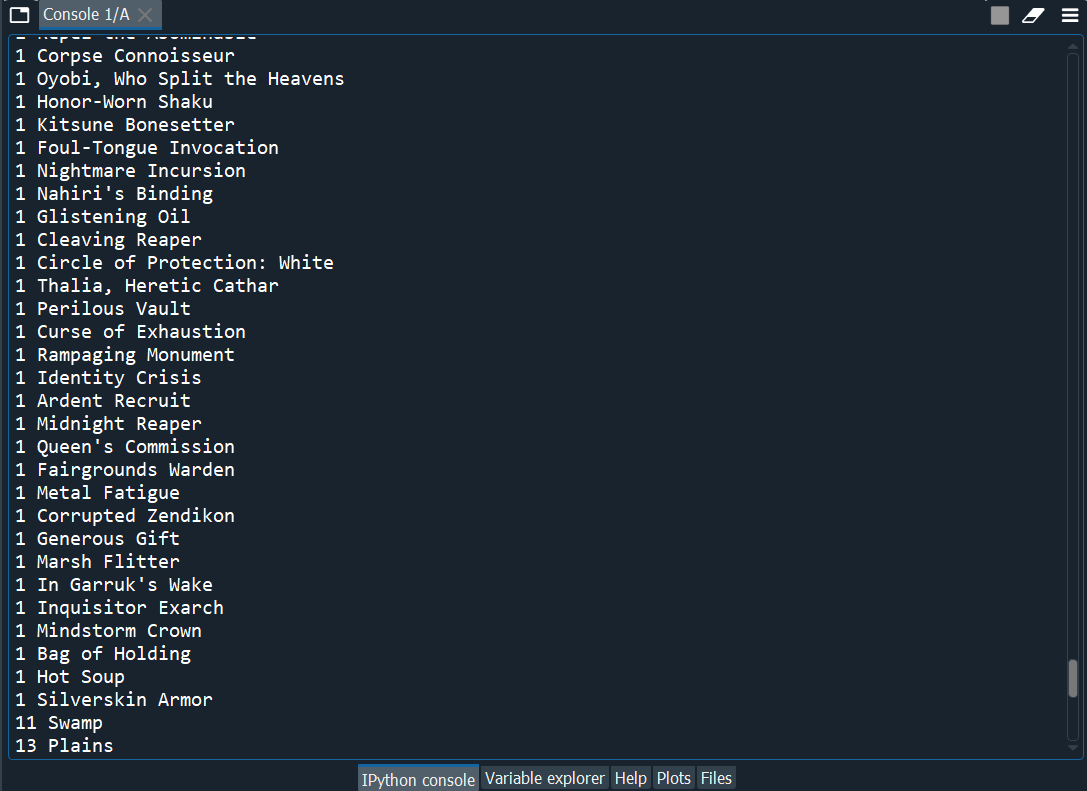Screen dimensions: 1087x791
Task: Open the Help tab
Action: tap(630, 779)
